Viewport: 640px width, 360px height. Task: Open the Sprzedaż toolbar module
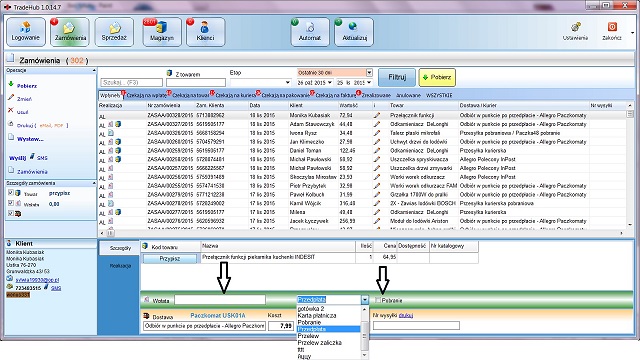pyautogui.click(x=114, y=32)
